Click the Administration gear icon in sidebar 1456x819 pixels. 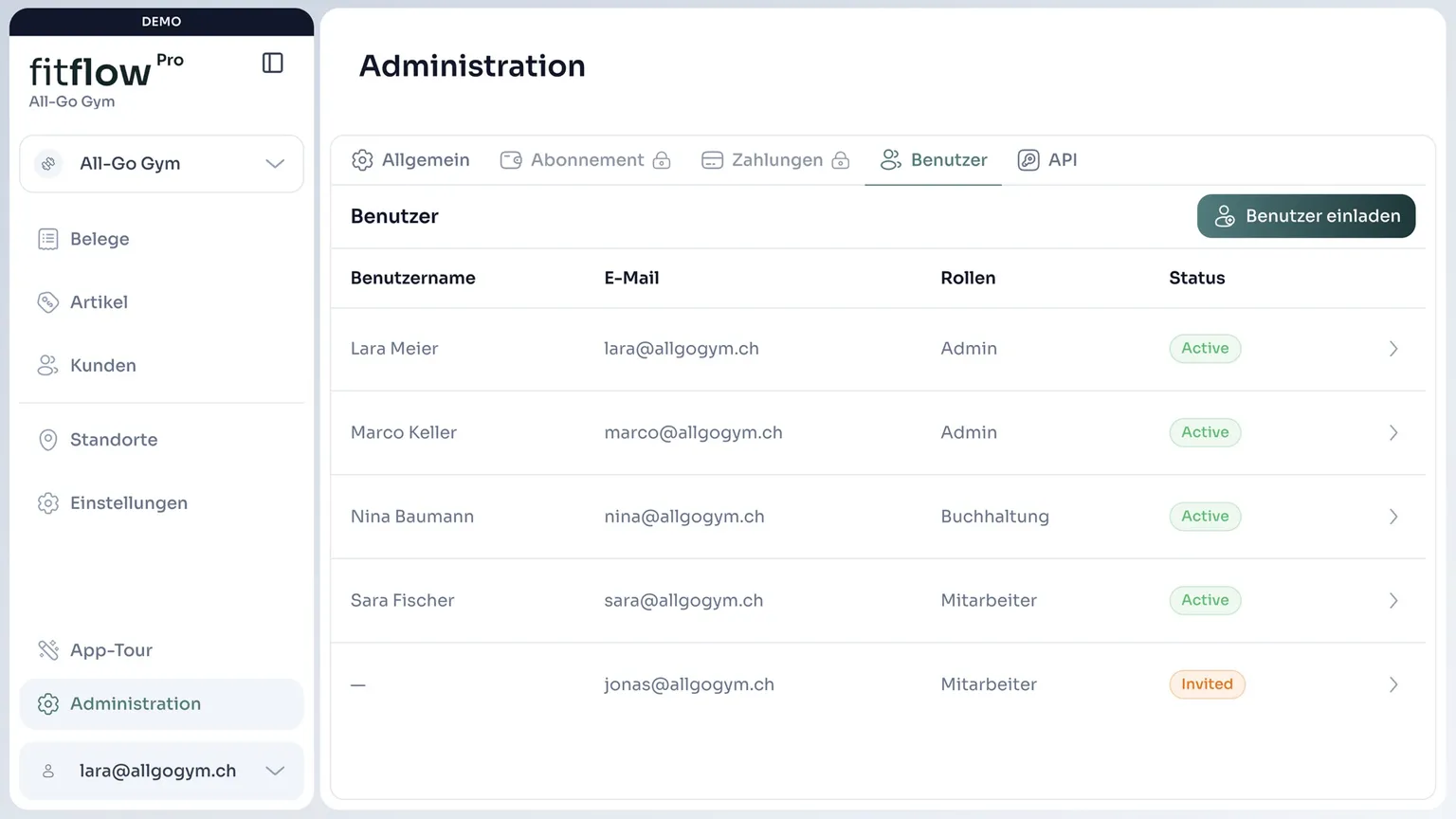[48, 704]
